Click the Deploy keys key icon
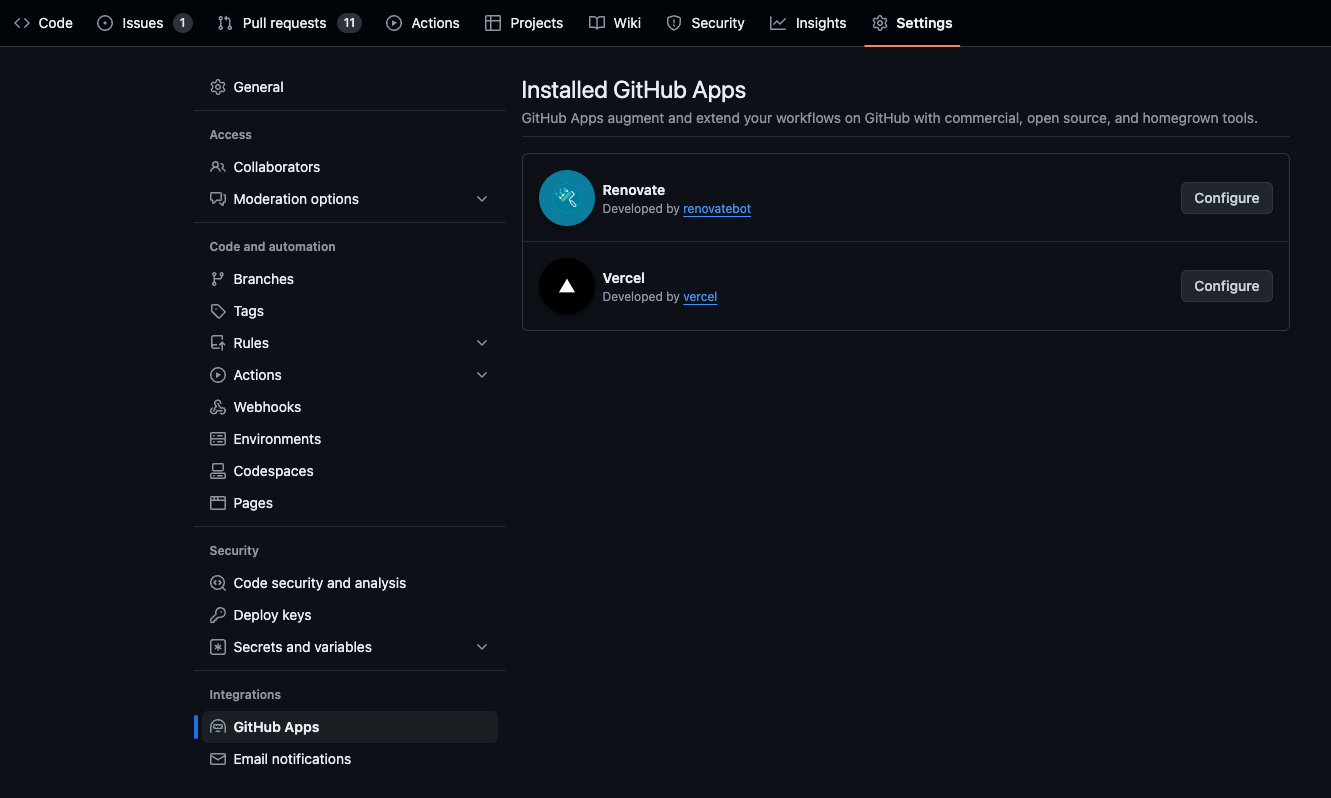Screen dimensions: 1331x798 [x=218, y=615]
